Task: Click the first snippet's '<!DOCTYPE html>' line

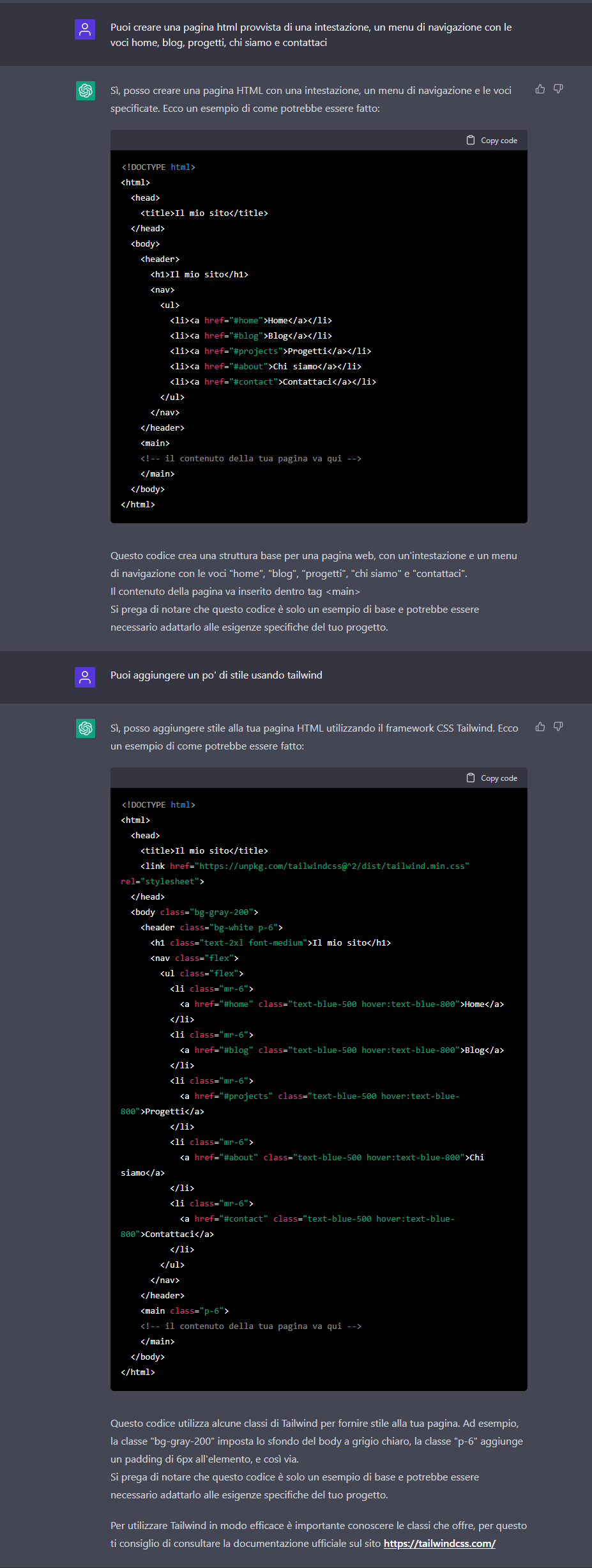Action: coord(158,167)
